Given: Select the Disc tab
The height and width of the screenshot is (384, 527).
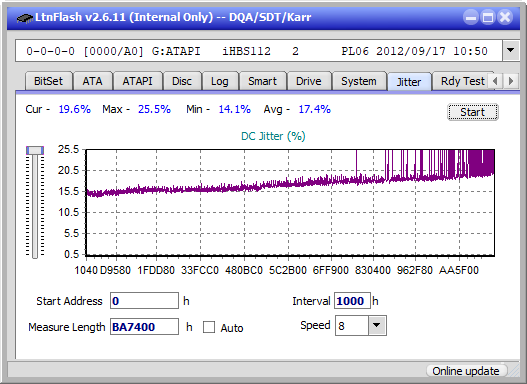Looking at the screenshot, I should coord(182,81).
